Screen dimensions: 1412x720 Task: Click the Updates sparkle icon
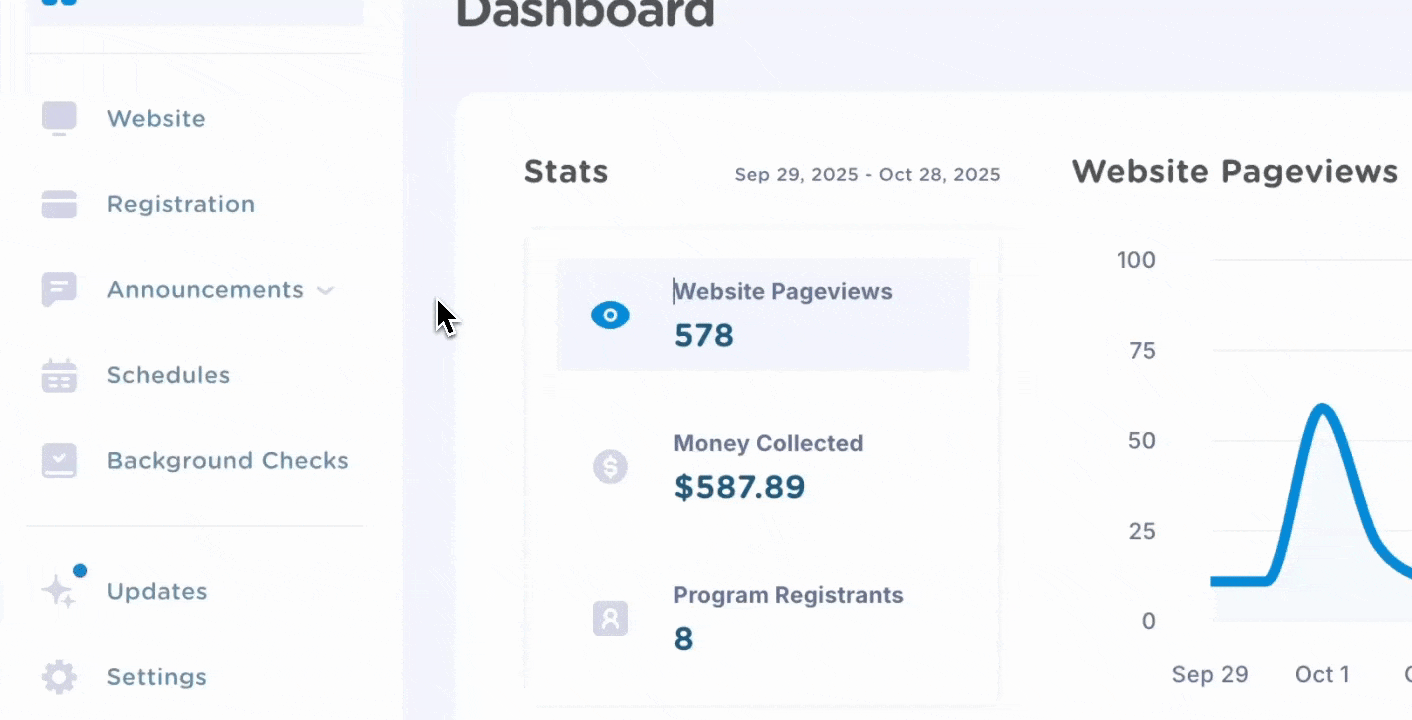coord(59,591)
